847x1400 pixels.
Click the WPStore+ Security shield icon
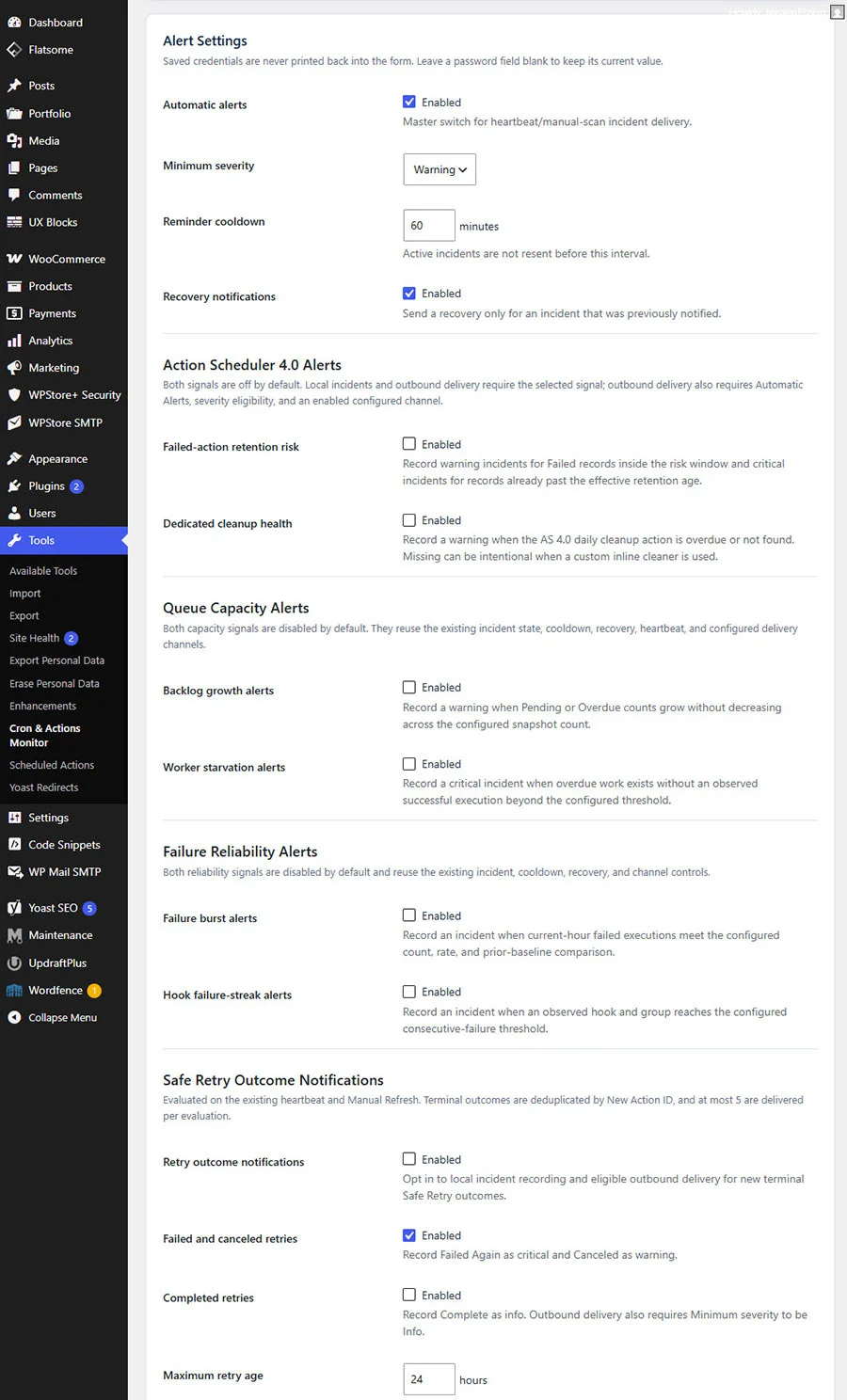pos(14,396)
